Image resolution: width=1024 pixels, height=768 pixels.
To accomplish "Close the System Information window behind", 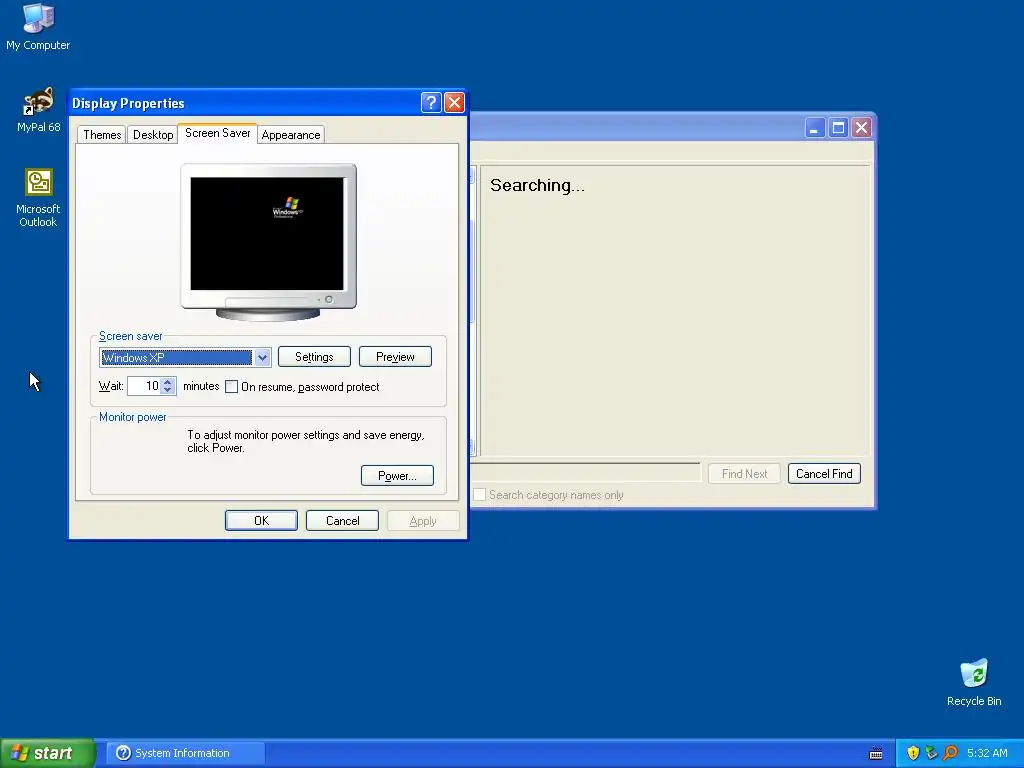I will pos(861,127).
